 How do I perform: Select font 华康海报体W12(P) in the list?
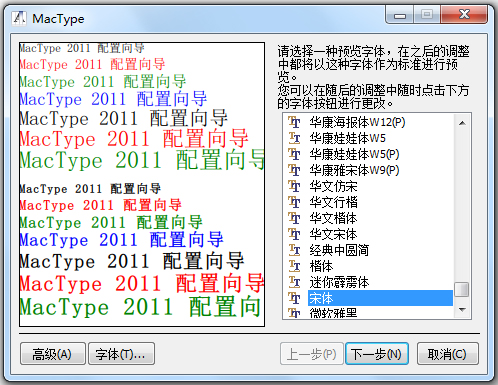357,122
